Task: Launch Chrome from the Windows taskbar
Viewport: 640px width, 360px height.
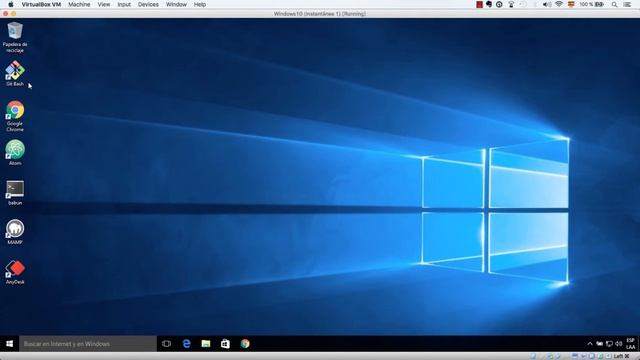Action: coord(245,344)
